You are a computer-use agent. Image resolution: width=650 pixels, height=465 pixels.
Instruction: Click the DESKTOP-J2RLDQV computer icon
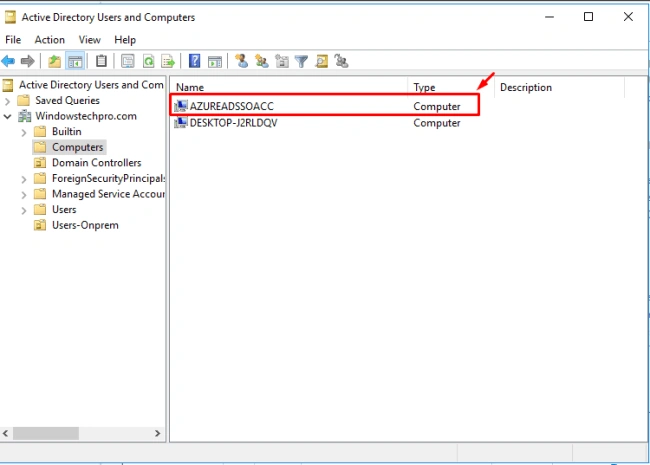coord(181,123)
